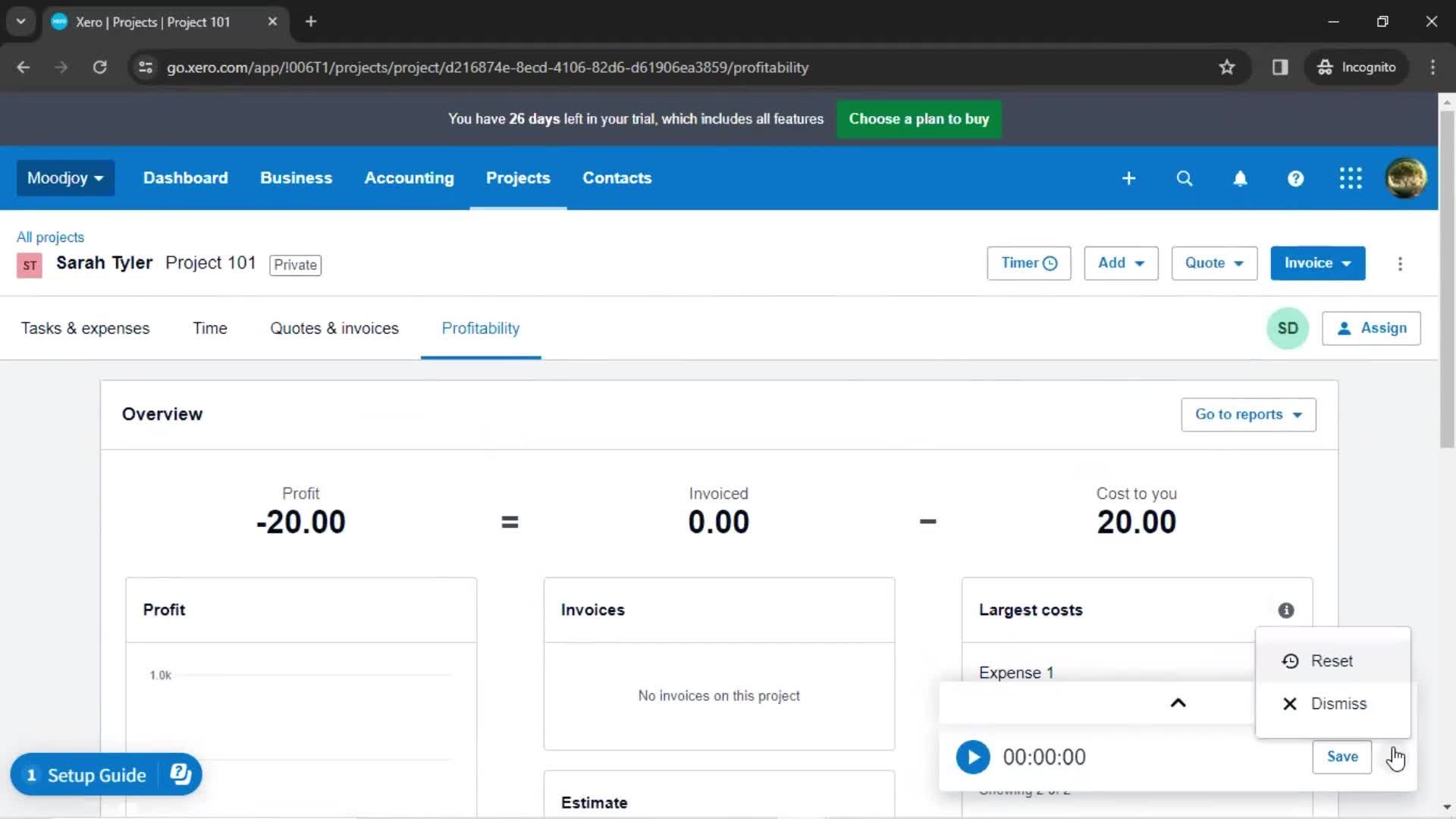The image size is (1456, 819).
Task: Click the page vertical scrollbar
Action: (1446, 279)
